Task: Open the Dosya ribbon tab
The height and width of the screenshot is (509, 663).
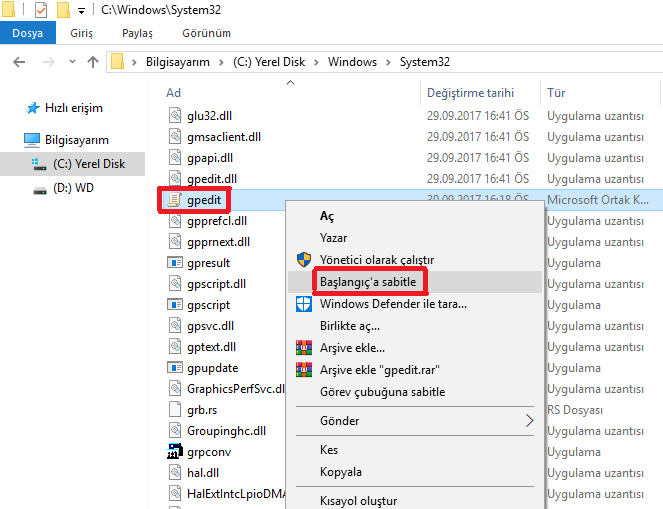Action: [x=27, y=33]
